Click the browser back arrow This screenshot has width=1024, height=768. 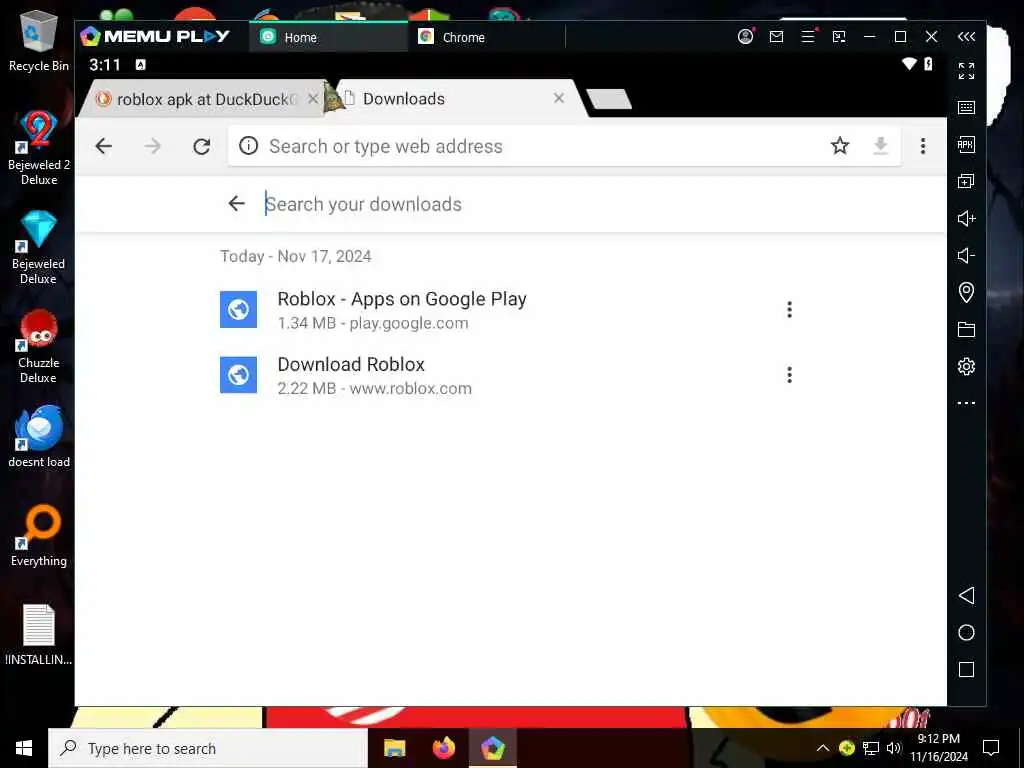click(104, 146)
